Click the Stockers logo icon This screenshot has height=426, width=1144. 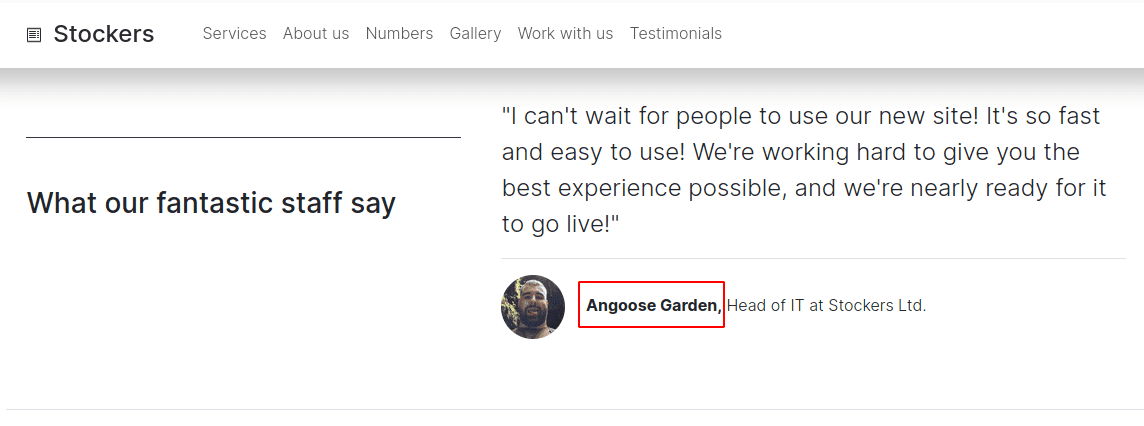pos(34,35)
